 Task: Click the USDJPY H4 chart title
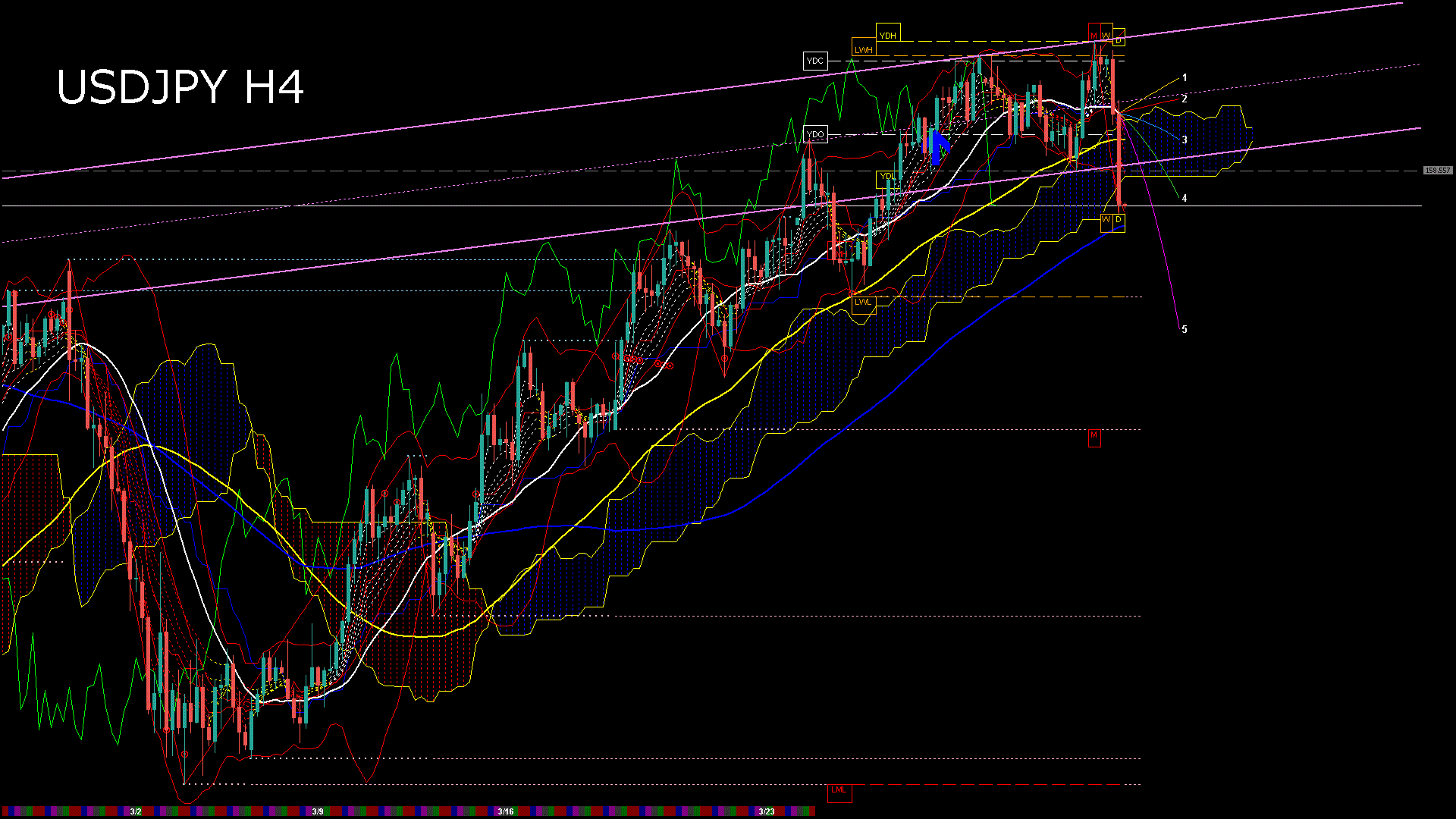pos(180,87)
